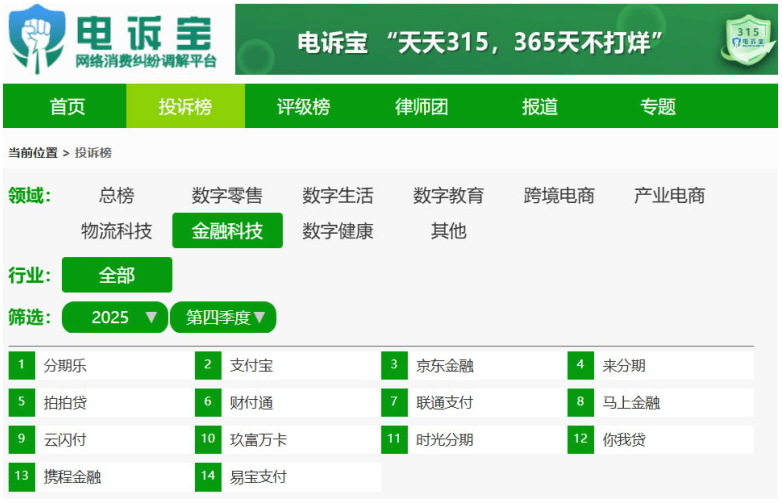Open rank 4 entry 来分期
This screenshot has height=503, width=782.
660,365
